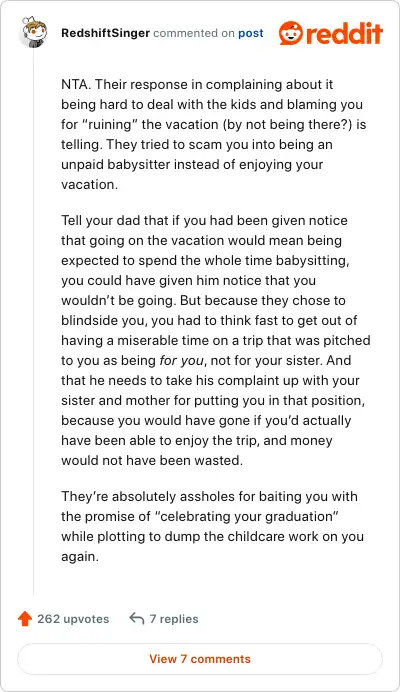The height and width of the screenshot is (692, 400).
Task: Click the reply arrow icon
Action: point(137,619)
